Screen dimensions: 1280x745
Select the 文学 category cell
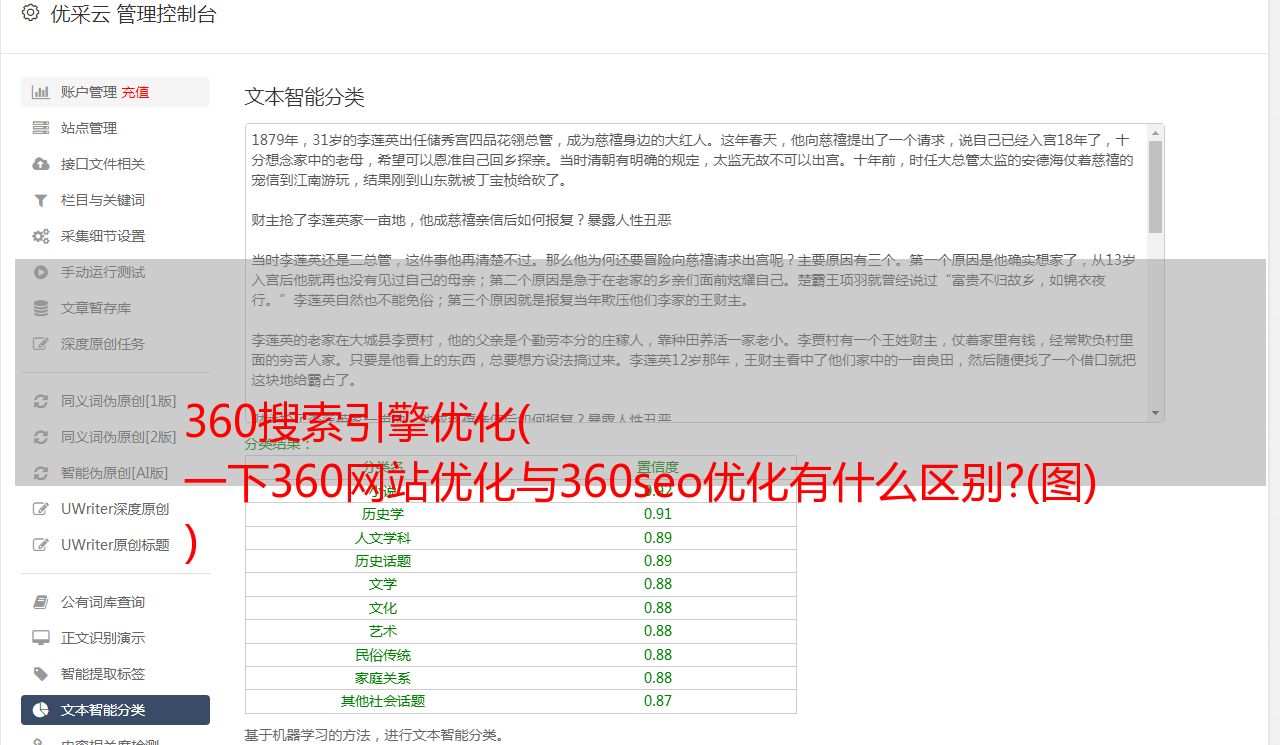383,584
